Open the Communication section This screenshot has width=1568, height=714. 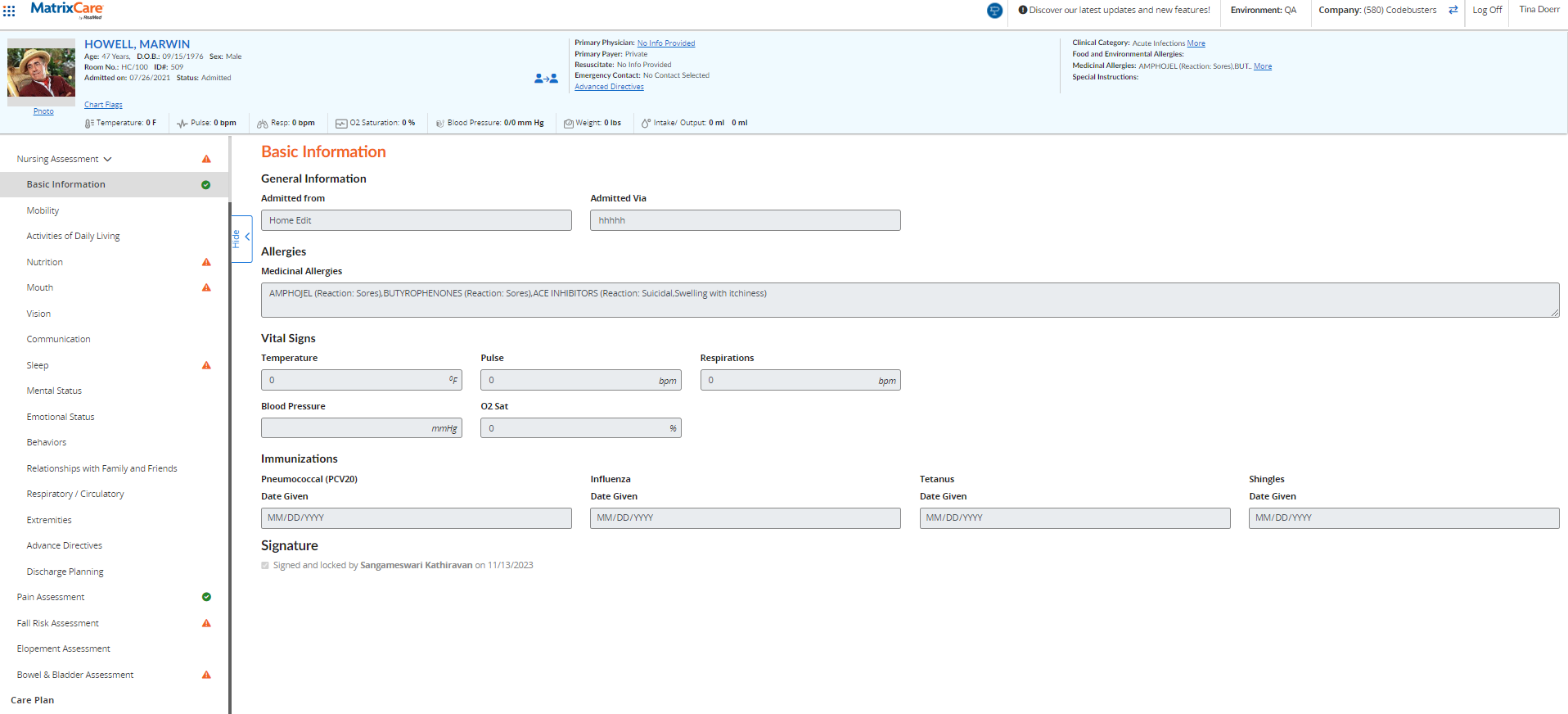pyautogui.click(x=58, y=339)
